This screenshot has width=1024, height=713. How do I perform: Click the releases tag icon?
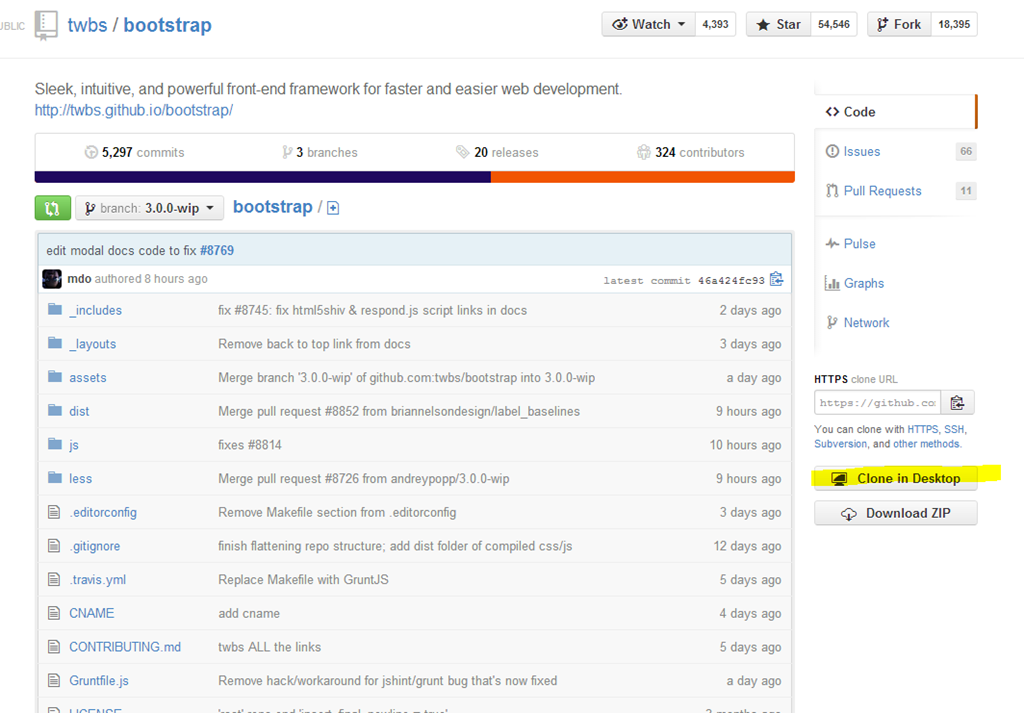462,152
